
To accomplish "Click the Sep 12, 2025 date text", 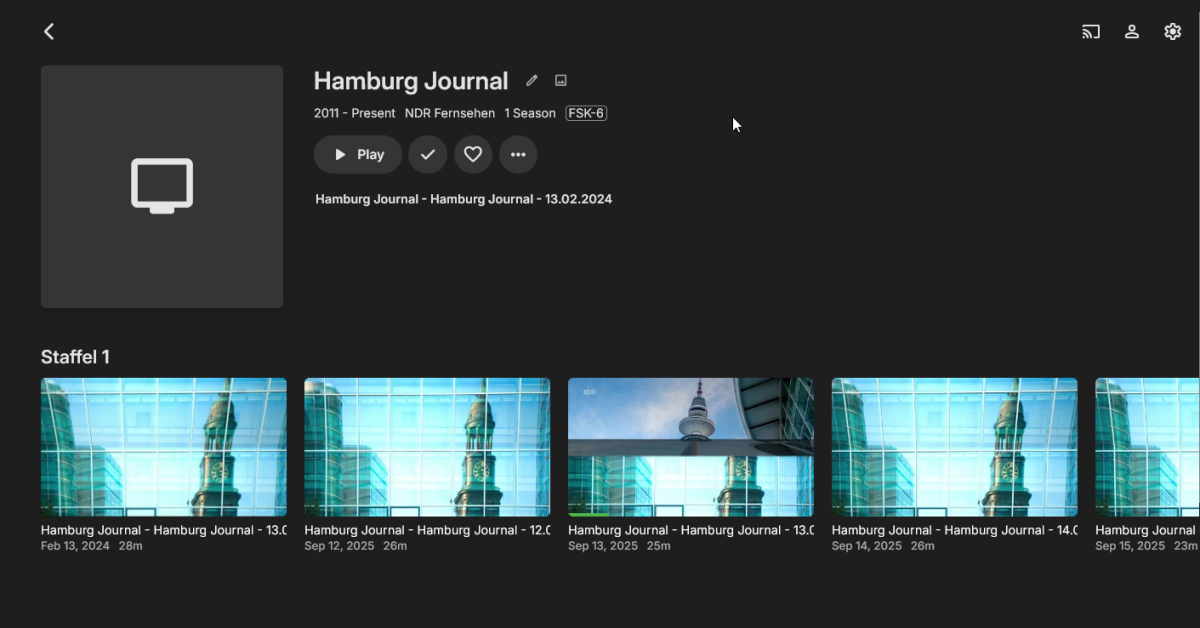I will pyautogui.click(x=339, y=546).
